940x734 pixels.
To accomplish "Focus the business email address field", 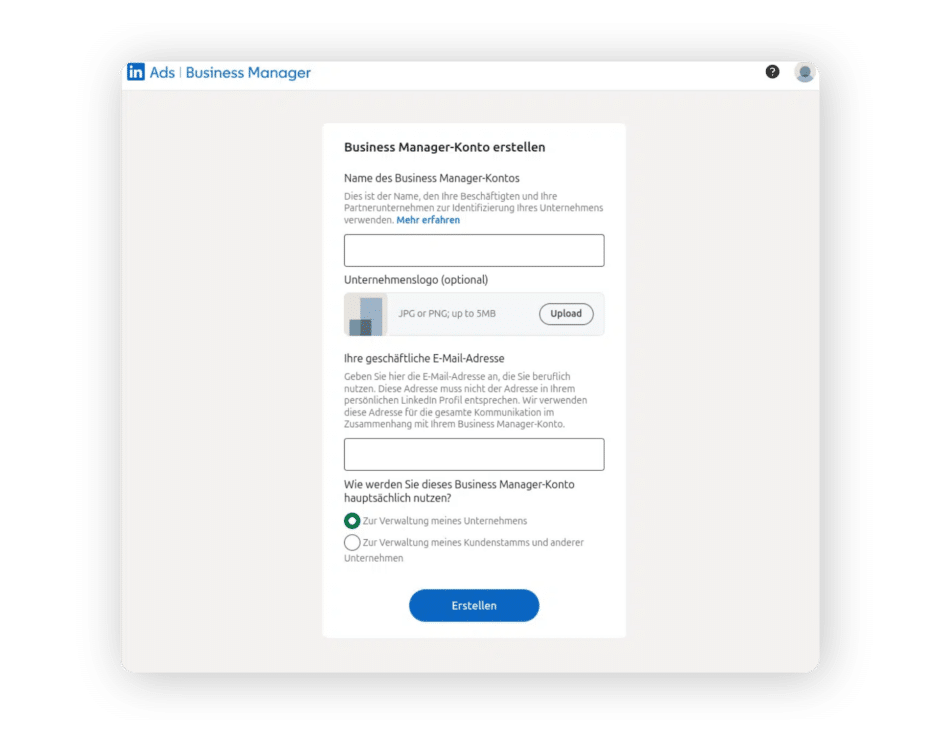I will pyautogui.click(x=474, y=454).
